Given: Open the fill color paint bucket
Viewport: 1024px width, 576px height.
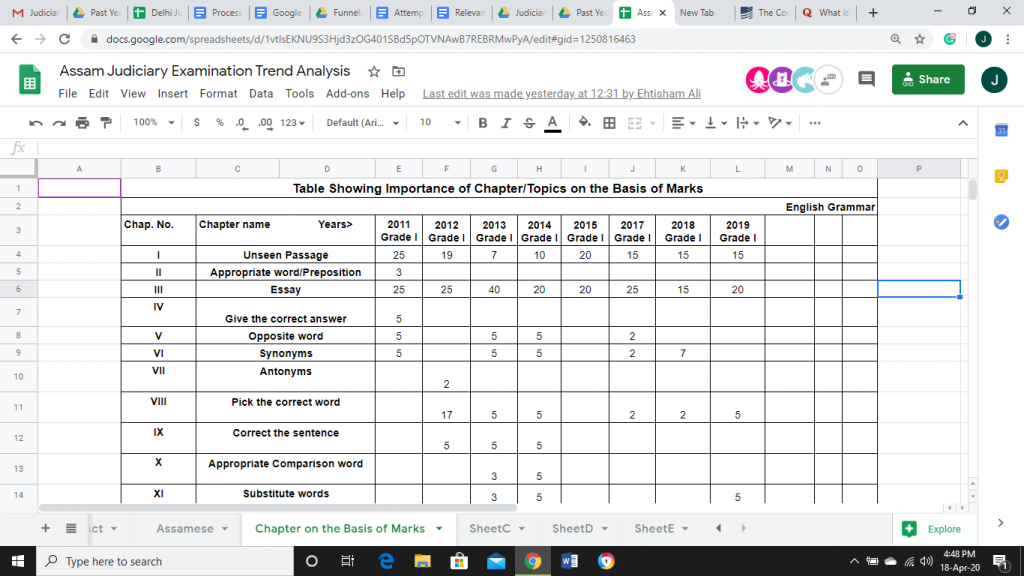Looking at the screenshot, I should pos(583,123).
